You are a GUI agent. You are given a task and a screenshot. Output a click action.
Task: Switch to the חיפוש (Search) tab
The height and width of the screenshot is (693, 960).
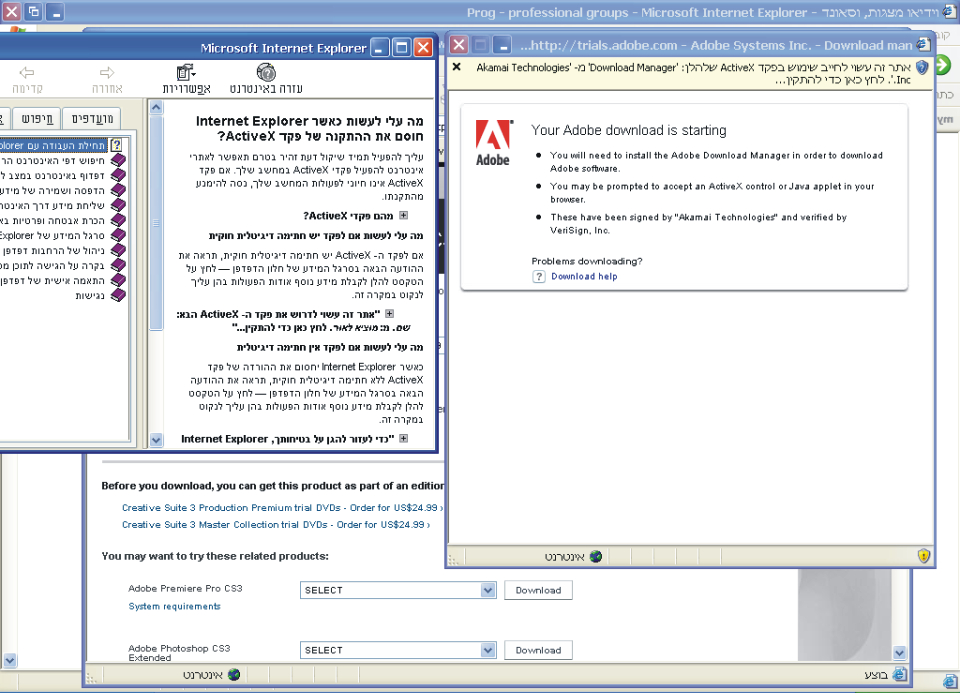[x=37, y=118]
